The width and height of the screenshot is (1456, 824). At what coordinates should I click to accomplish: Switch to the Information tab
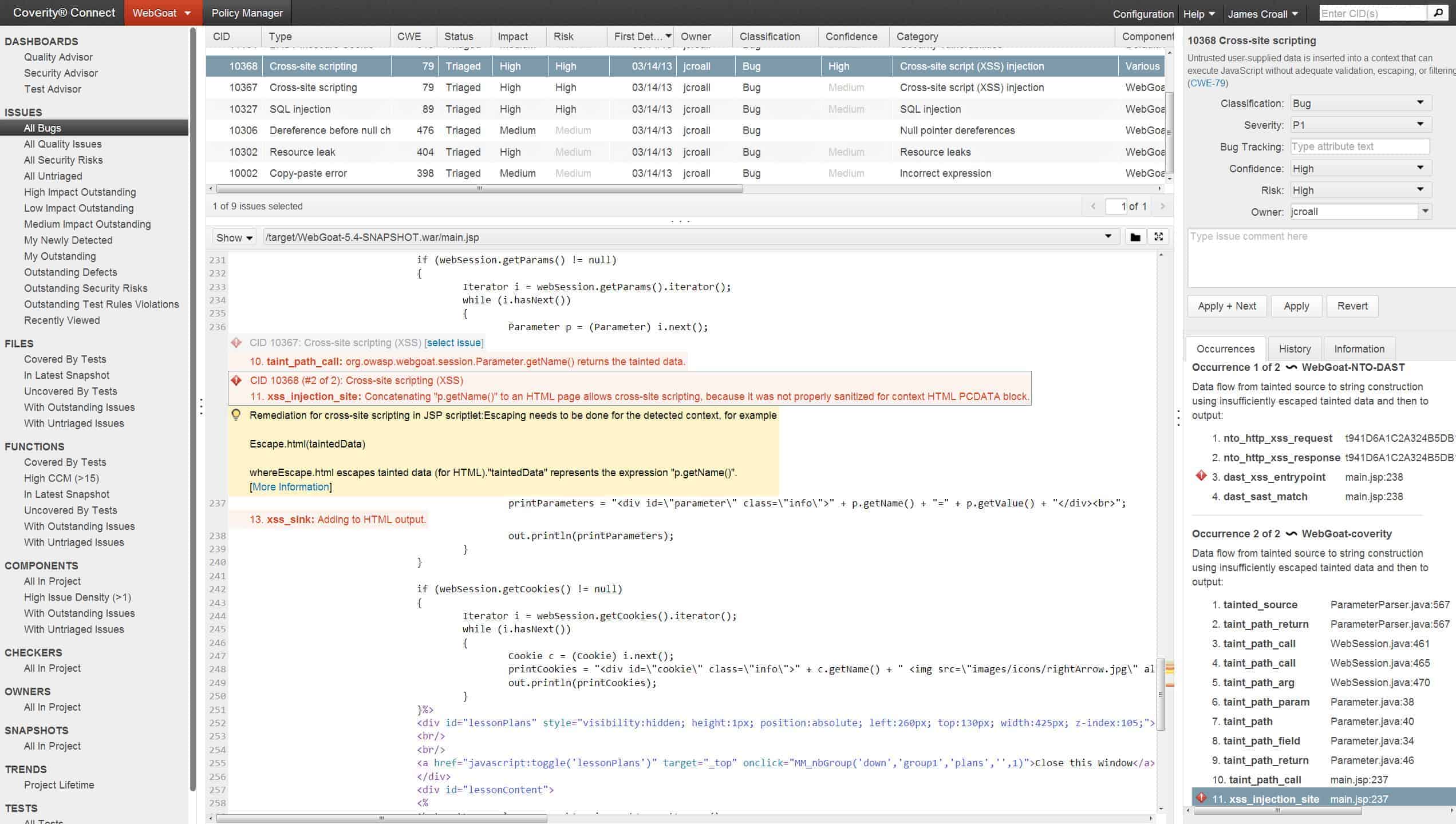1359,348
